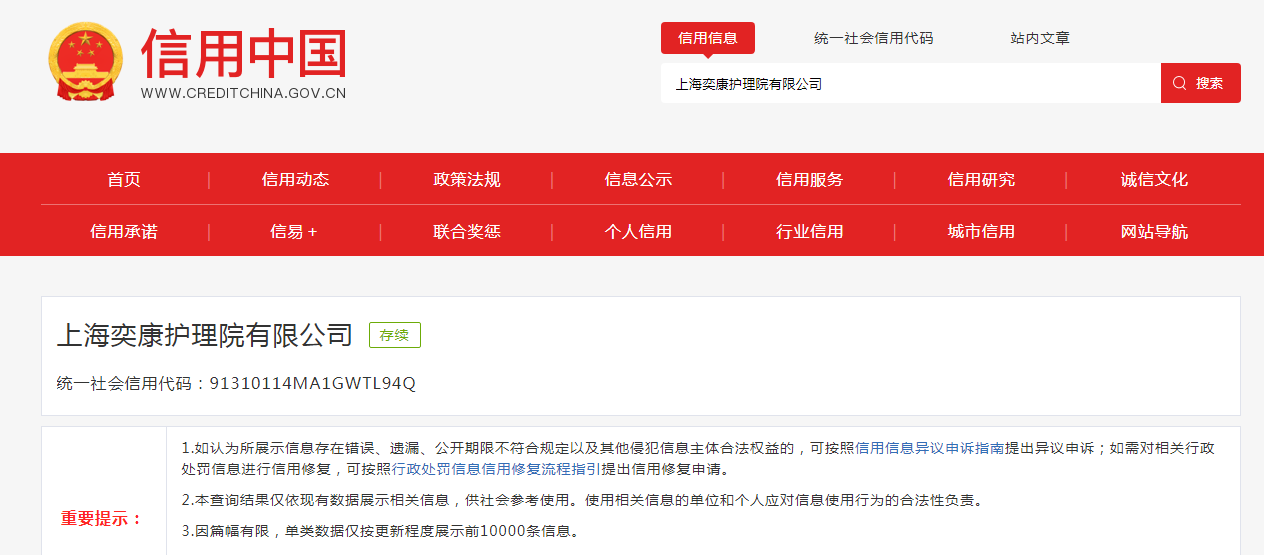Screen dimensions: 1264x555
Task: Click the 信用中国 site title text
Action: click(x=244, y=53)
